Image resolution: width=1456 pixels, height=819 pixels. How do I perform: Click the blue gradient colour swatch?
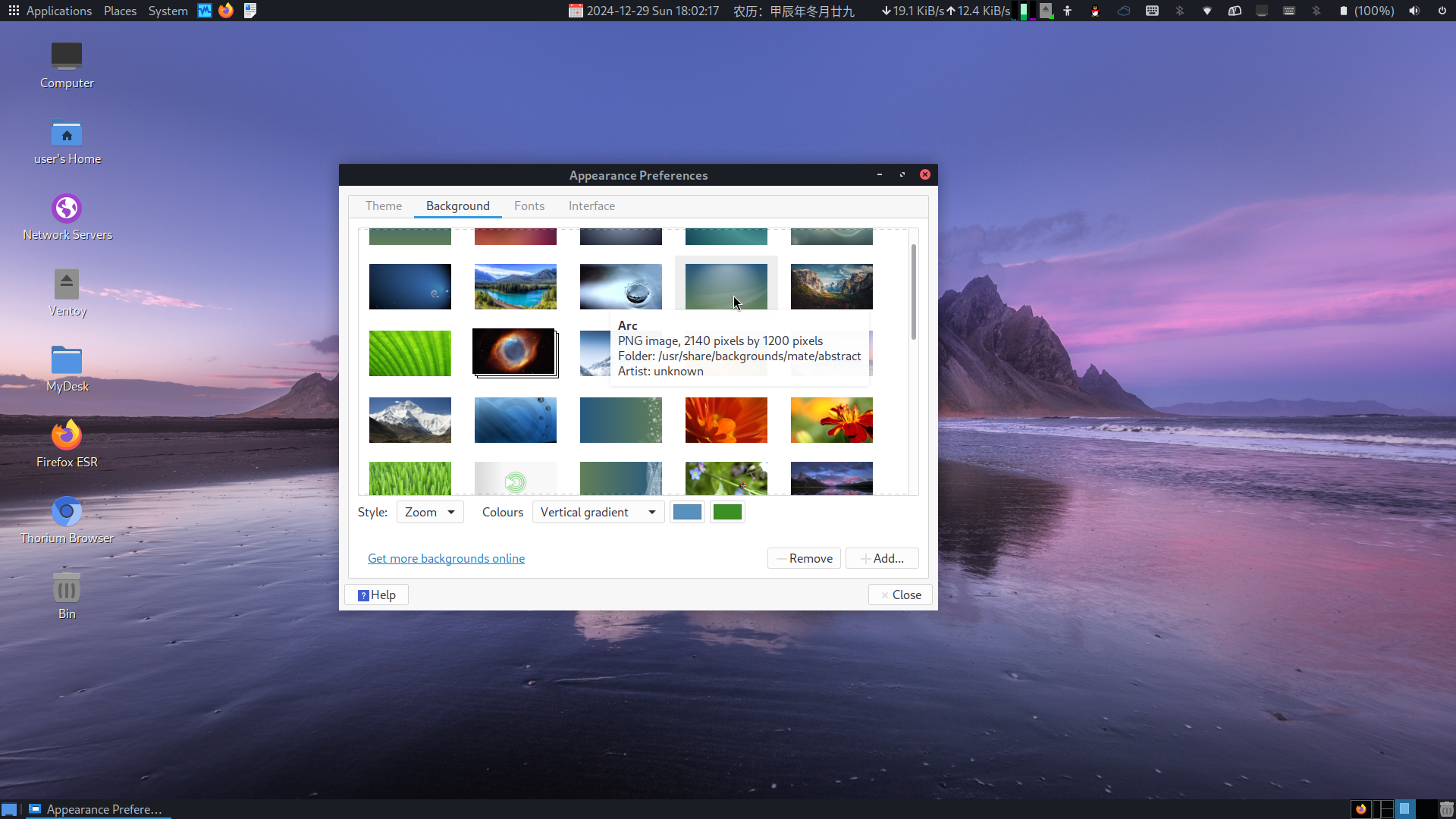click(686, 512)
